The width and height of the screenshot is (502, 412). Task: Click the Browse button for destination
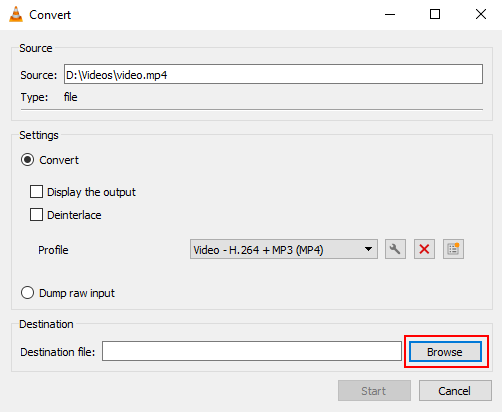click(446, 351)
